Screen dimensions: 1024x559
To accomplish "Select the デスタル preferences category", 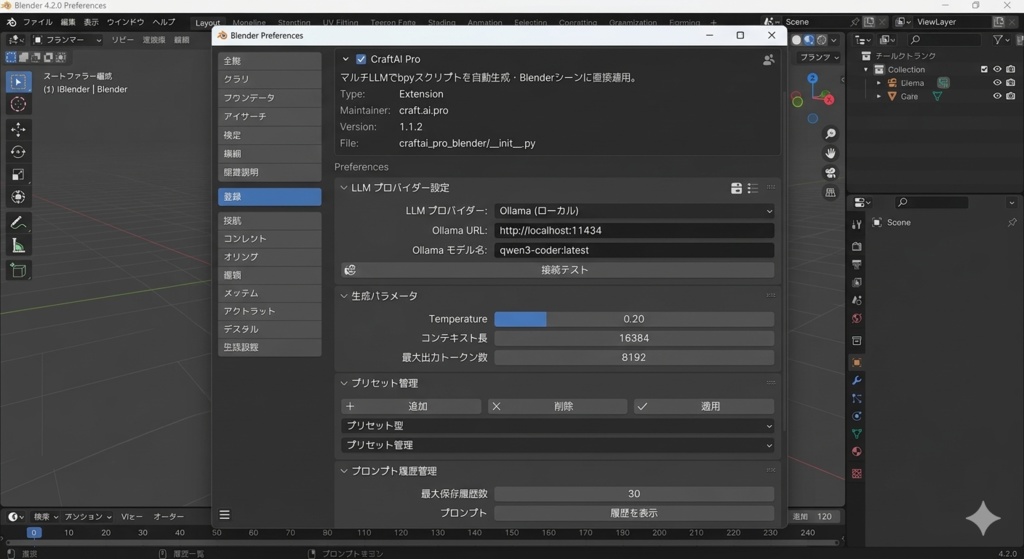I will (x=270, y=329).
